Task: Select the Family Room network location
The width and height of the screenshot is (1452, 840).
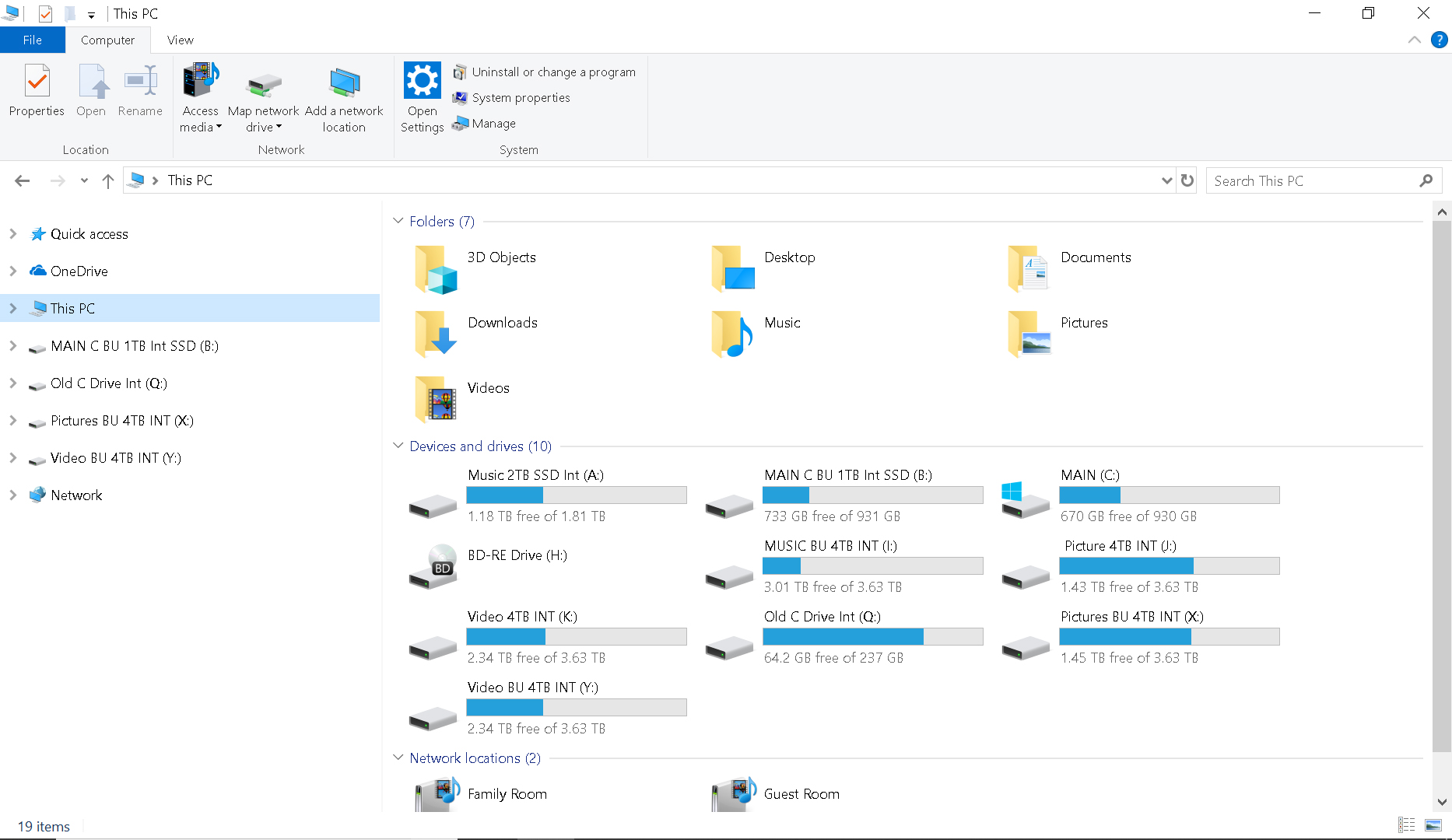Action: pyautogui.click(x=482, y=794)
